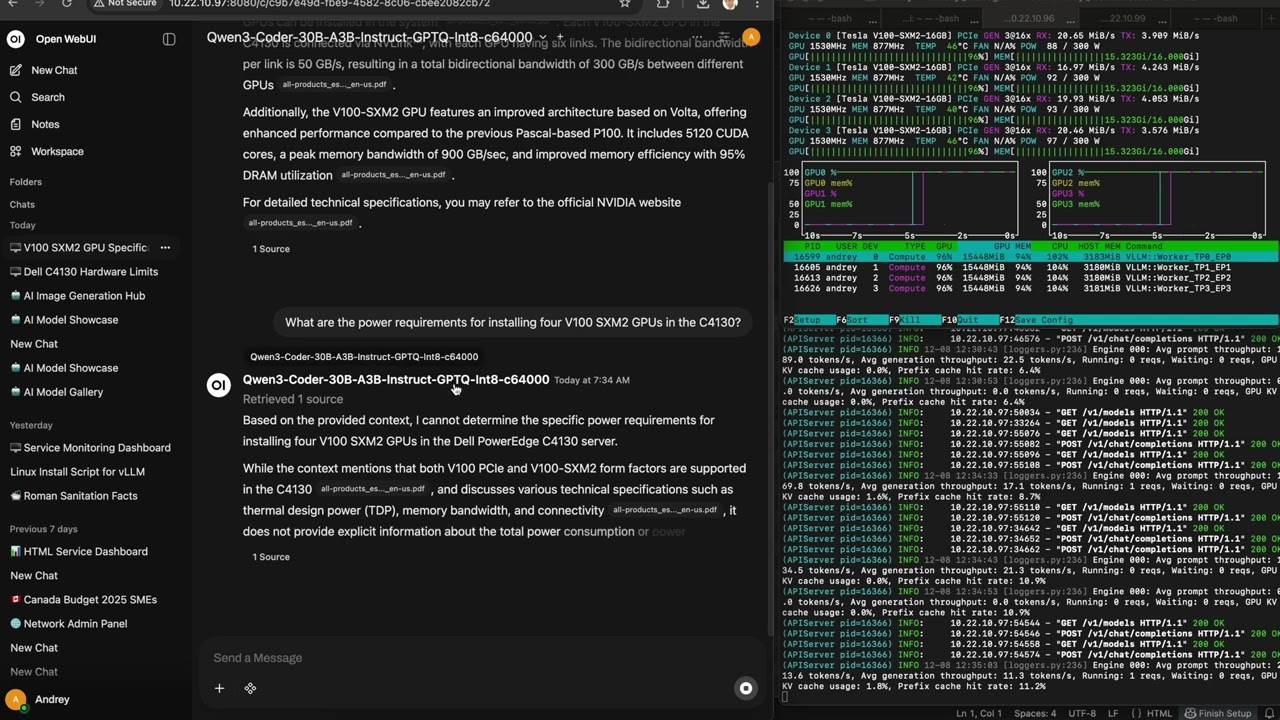The height and width of the screenshot is (720, 1280).
Task: Click F12 Save Config in nvtop footer
Action: [x=1036, y=320]
